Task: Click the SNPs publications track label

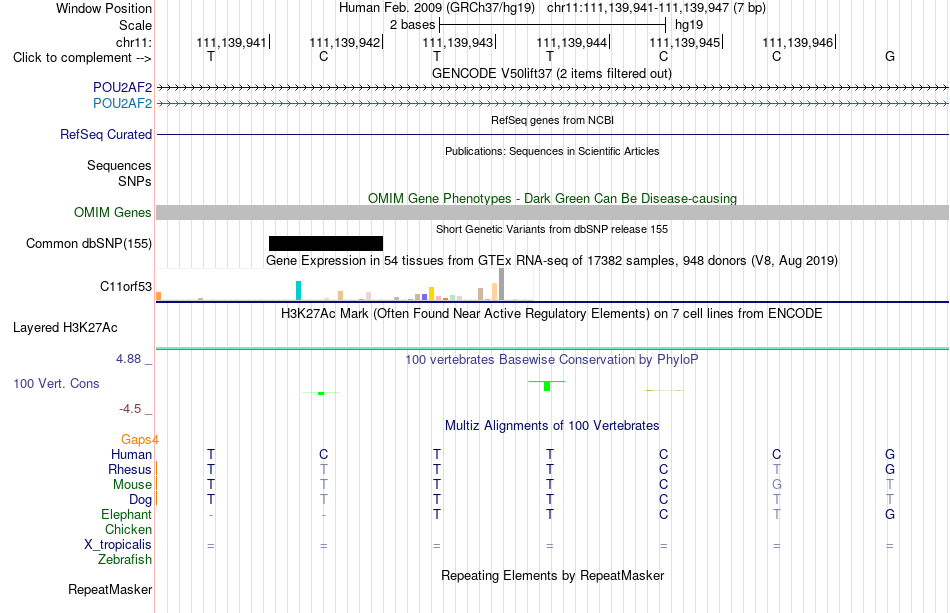Action: 135,181
